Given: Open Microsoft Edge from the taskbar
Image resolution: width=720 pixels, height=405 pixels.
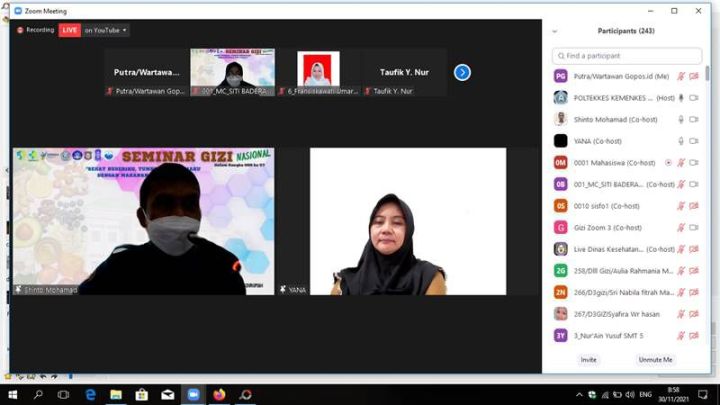Looking at the screenshot, I should [90, 394].
